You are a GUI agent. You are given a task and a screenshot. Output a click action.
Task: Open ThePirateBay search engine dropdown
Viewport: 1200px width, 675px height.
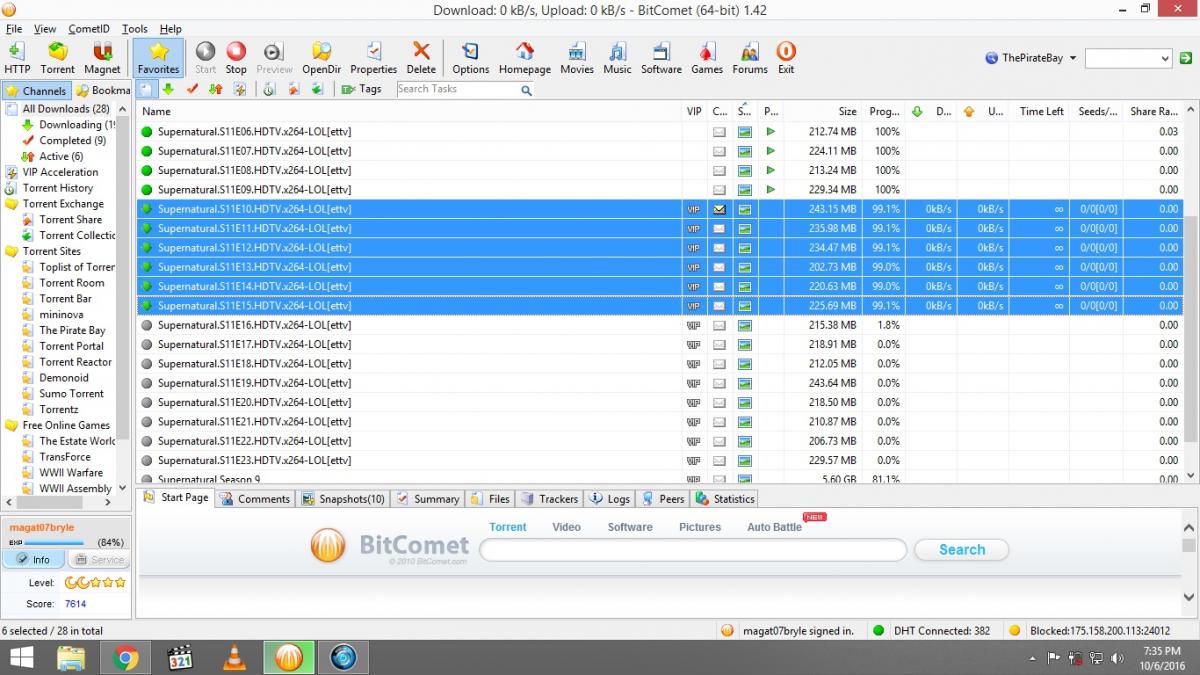pos(1031,58)
